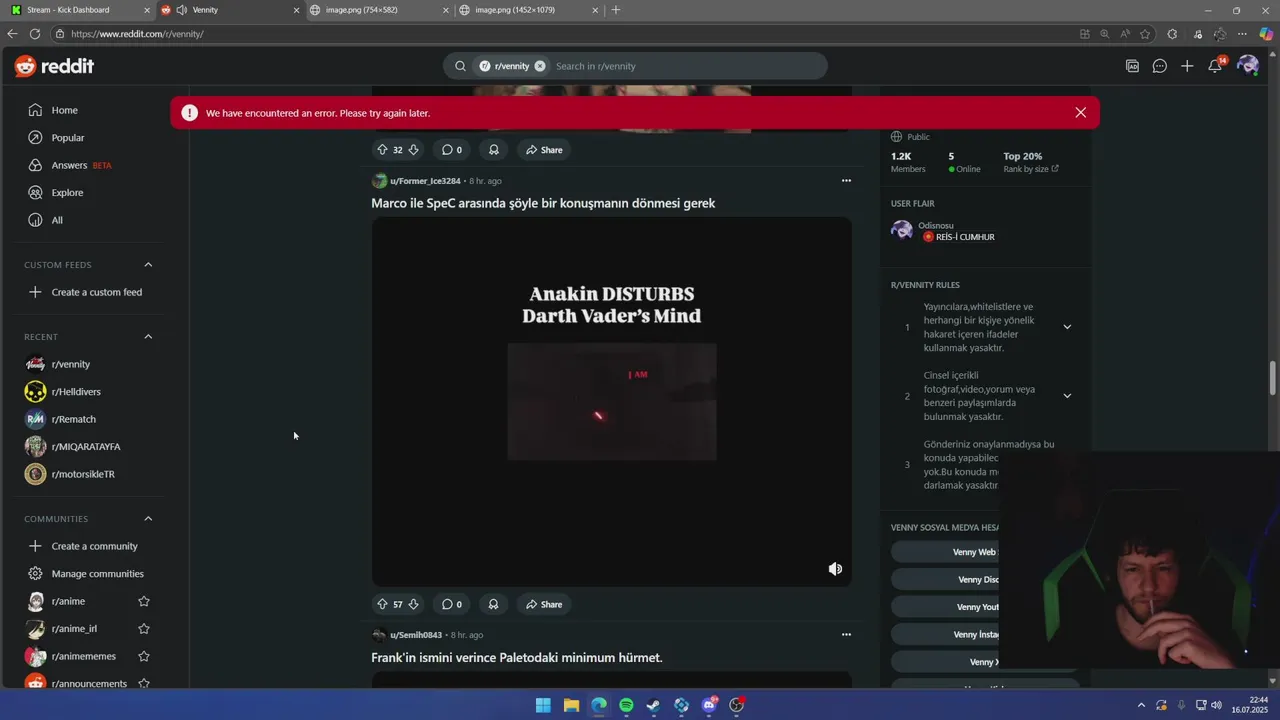Favorite r/anime with the star
This screenshot has width=1280, height=720.
pyautogui.click(x=144, y=601)
